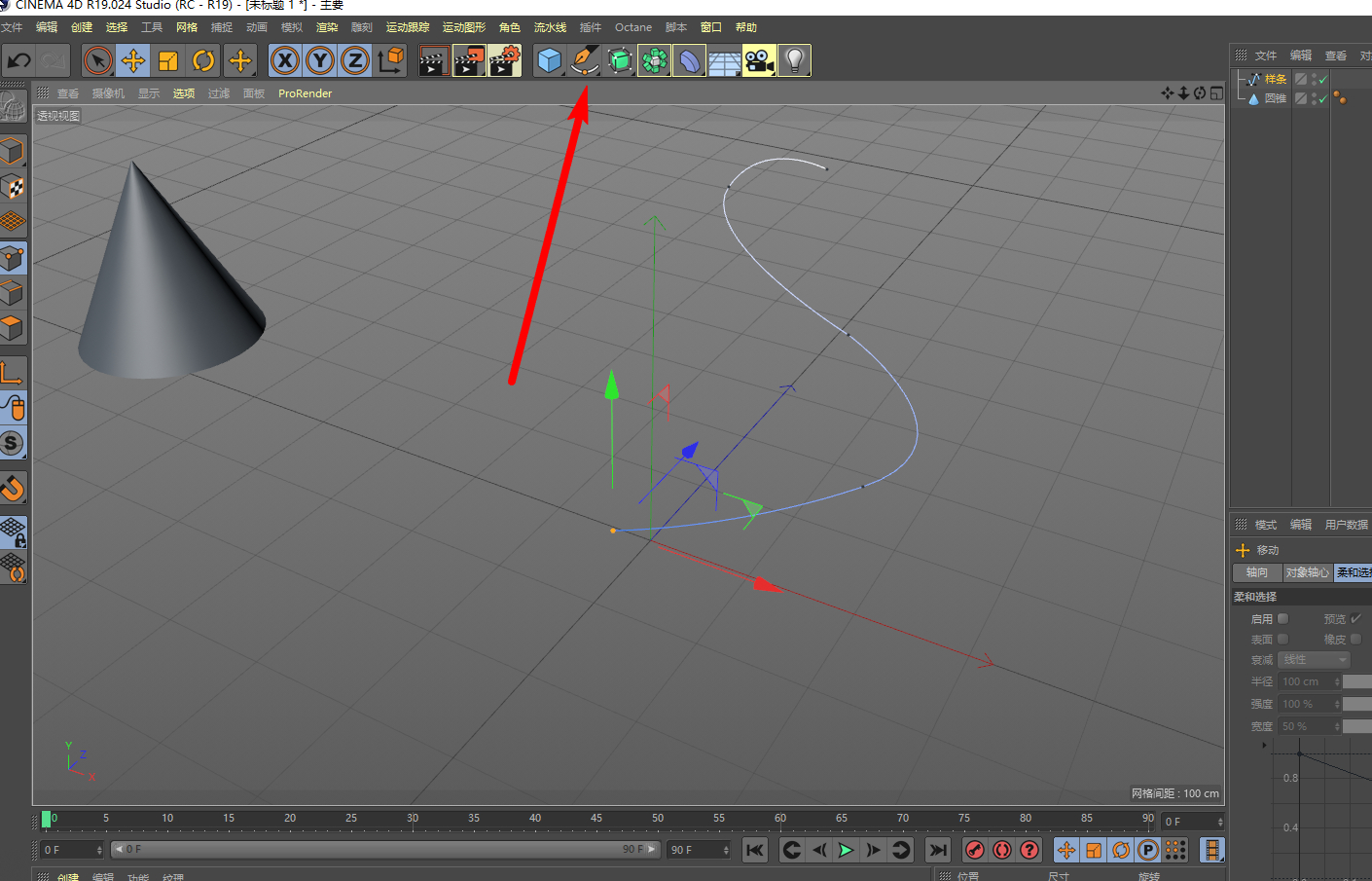Select the spline Pen tool
The image size is (1372, 881).
pos(584,60)
